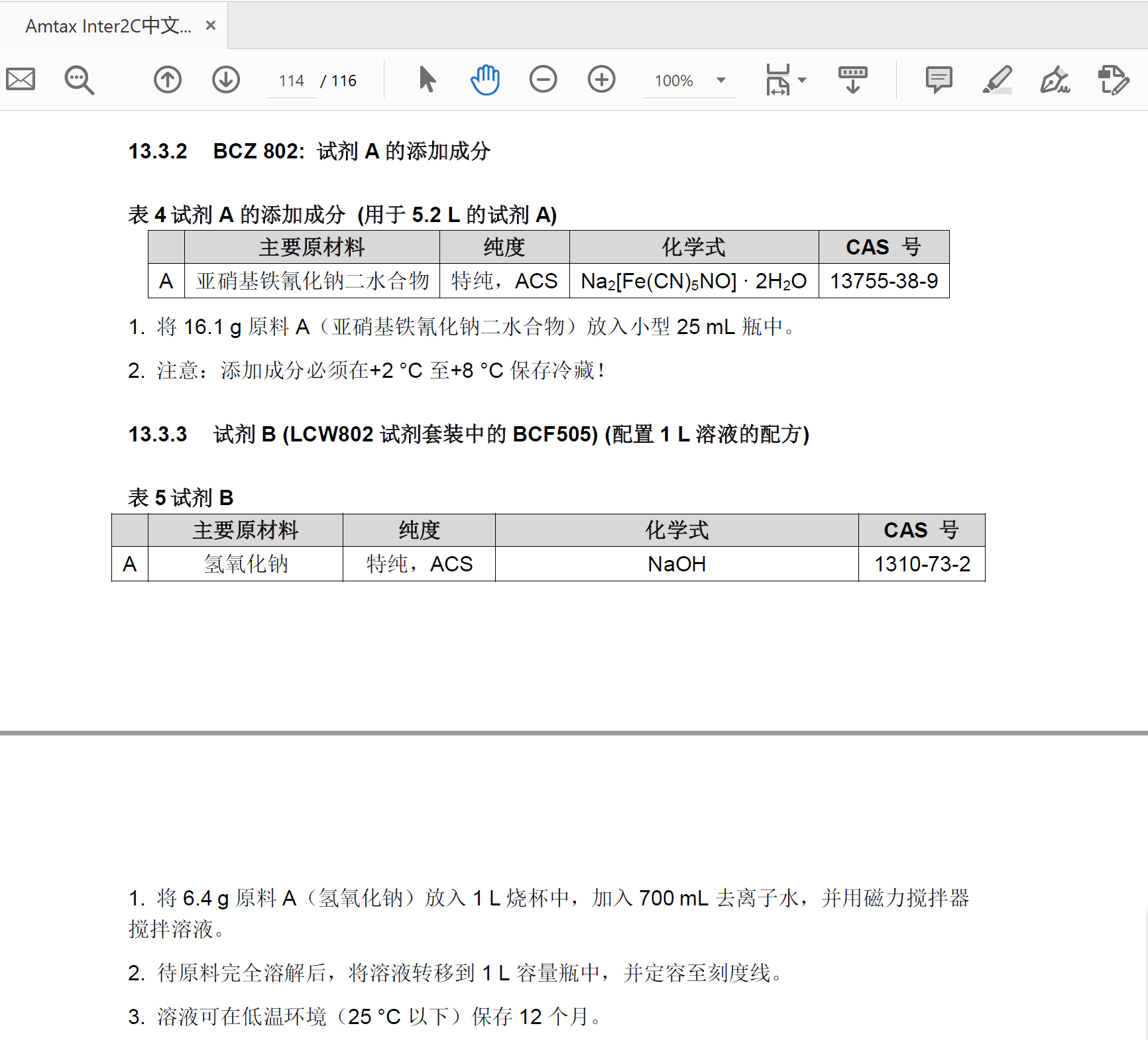Enable continuous scrolling page display

[852, 79]
